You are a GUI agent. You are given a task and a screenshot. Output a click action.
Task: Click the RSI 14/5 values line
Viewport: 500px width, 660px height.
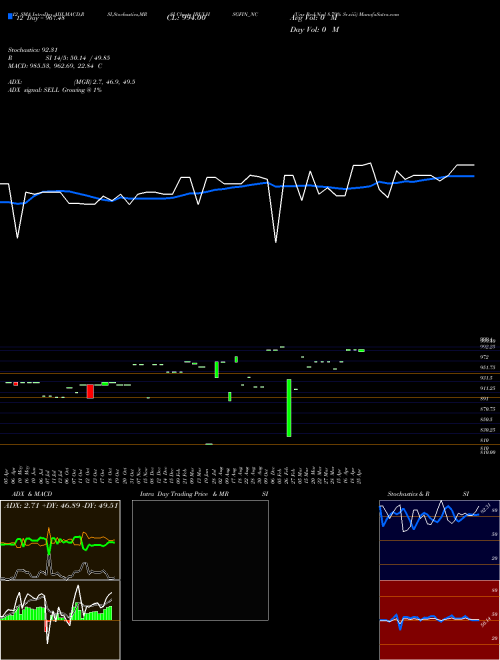(x=59, y=58)
